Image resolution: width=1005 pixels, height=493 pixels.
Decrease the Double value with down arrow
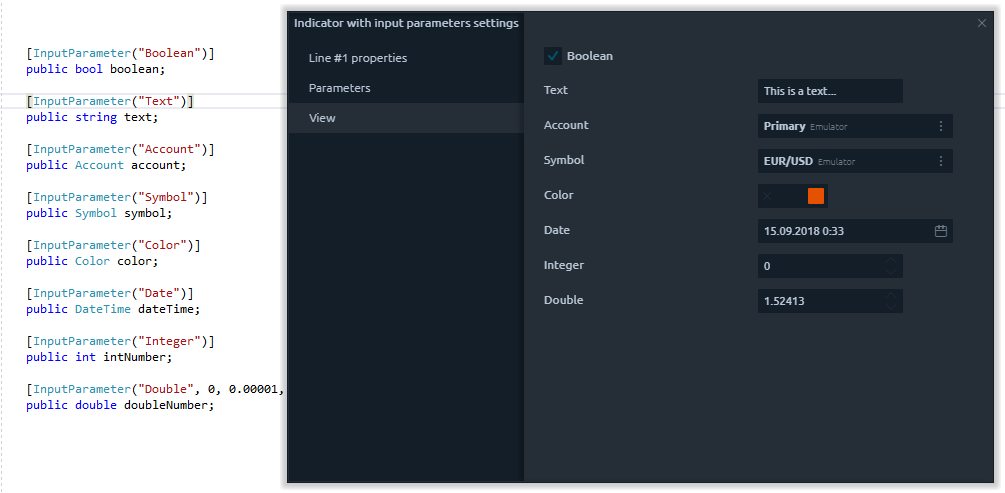[x=891, y=306]
